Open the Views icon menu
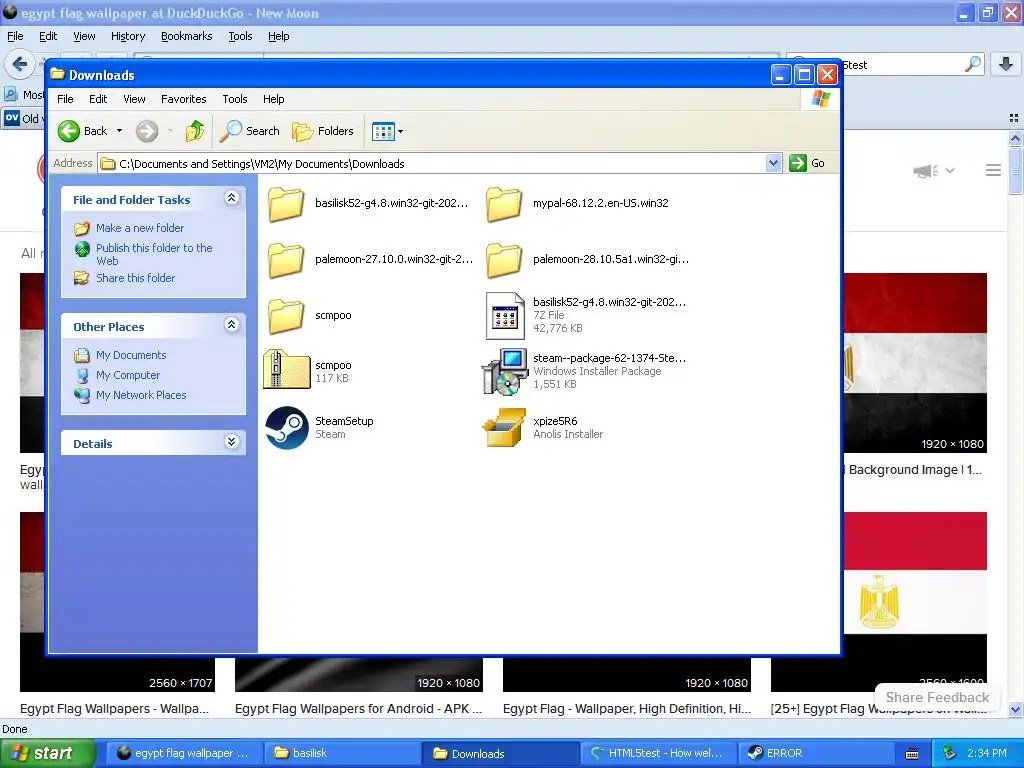Screen dimensions: 1024x768 (387, 131)
